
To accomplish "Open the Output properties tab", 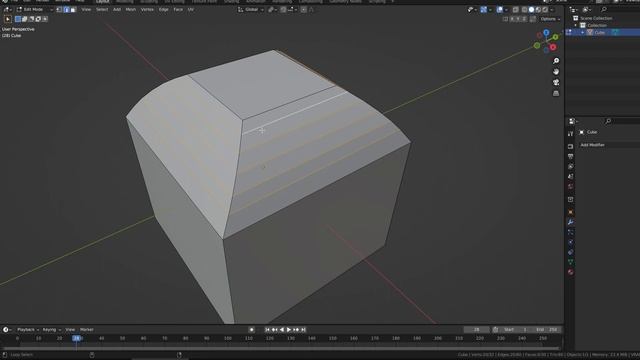I will pyautogui.click(x=570, y=156).
